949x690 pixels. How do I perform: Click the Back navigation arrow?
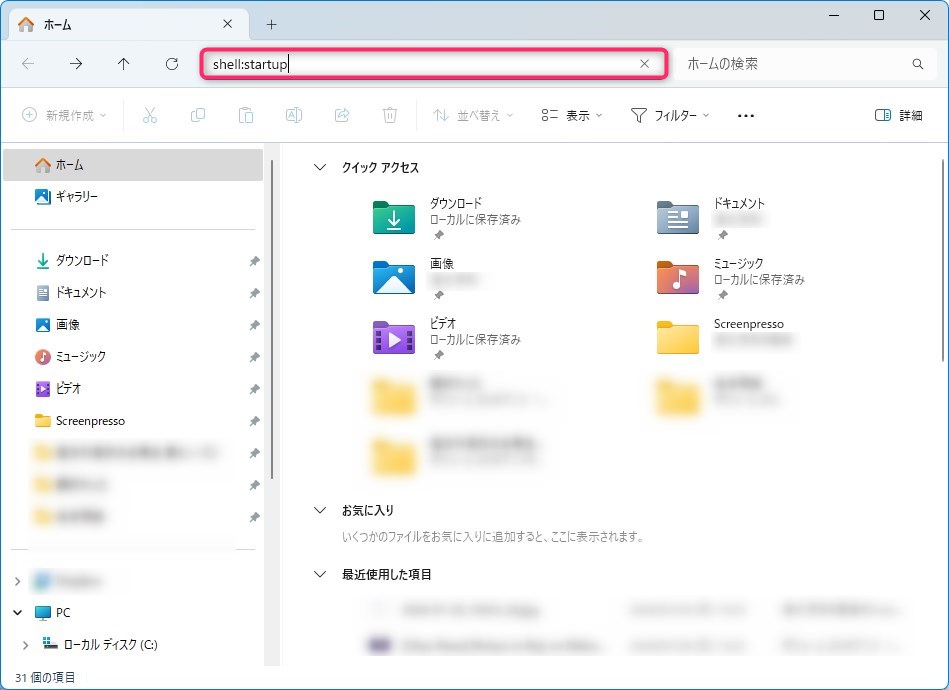[28, 64]
